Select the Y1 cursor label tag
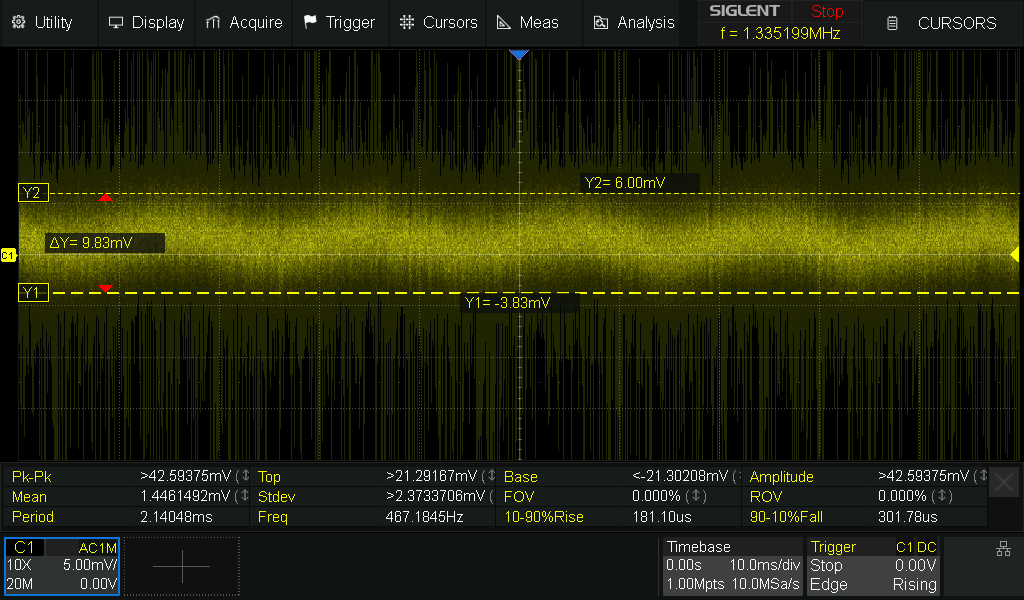This screenshot has width=1024, height=600. tap(32, 292)
